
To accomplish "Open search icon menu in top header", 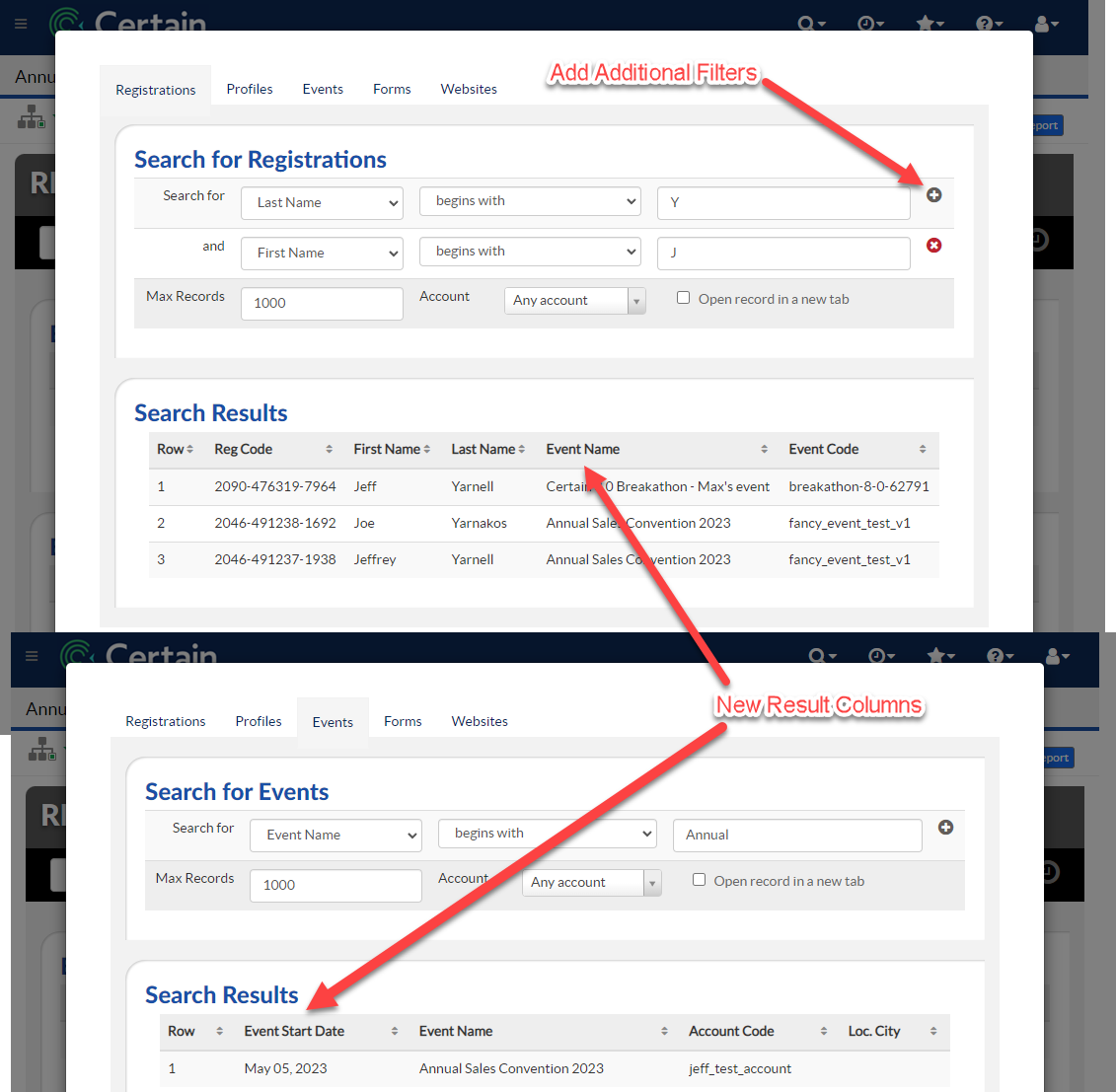I will point(811,25).
